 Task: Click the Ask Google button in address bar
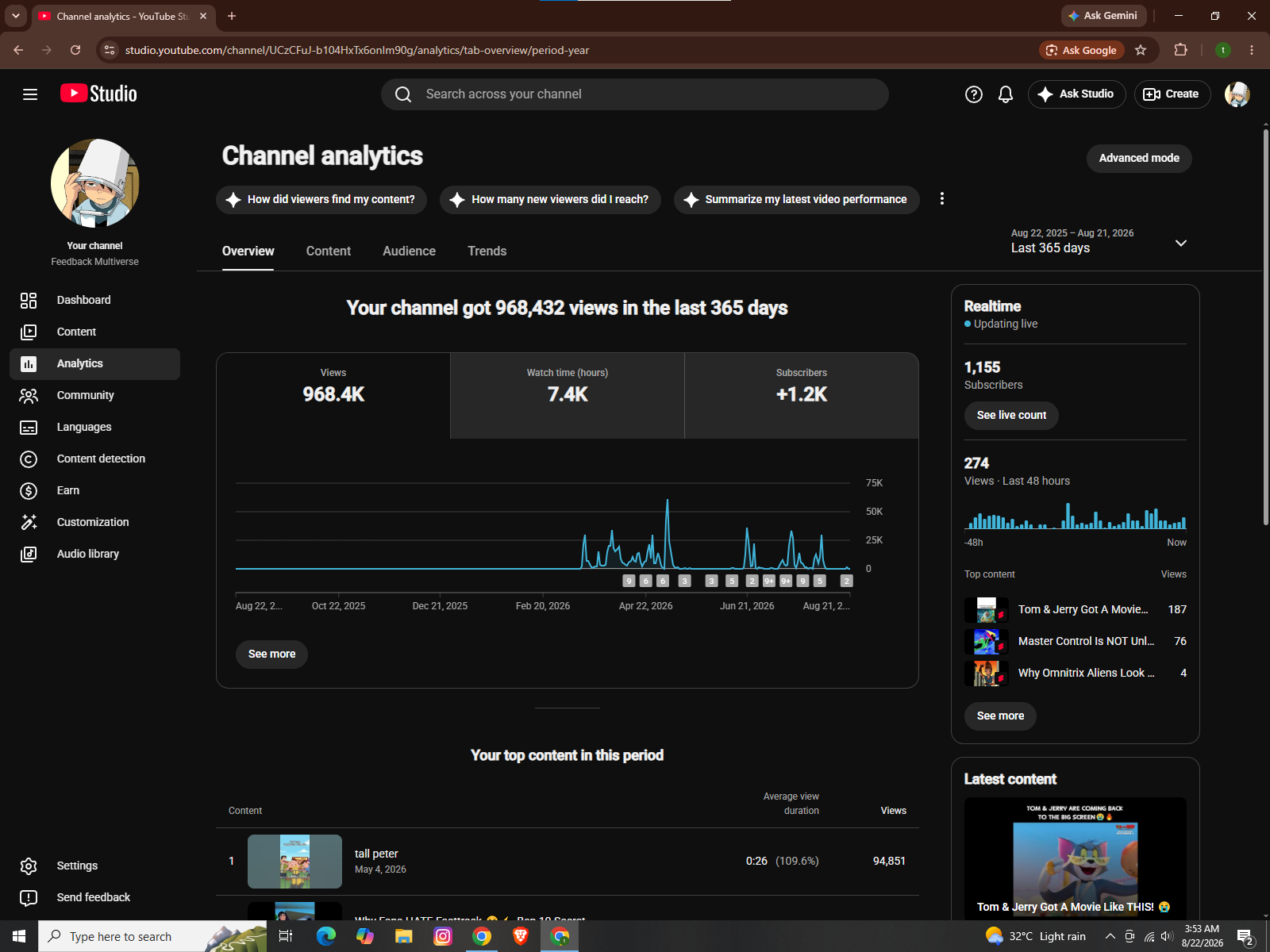[x=1081, y=50]
